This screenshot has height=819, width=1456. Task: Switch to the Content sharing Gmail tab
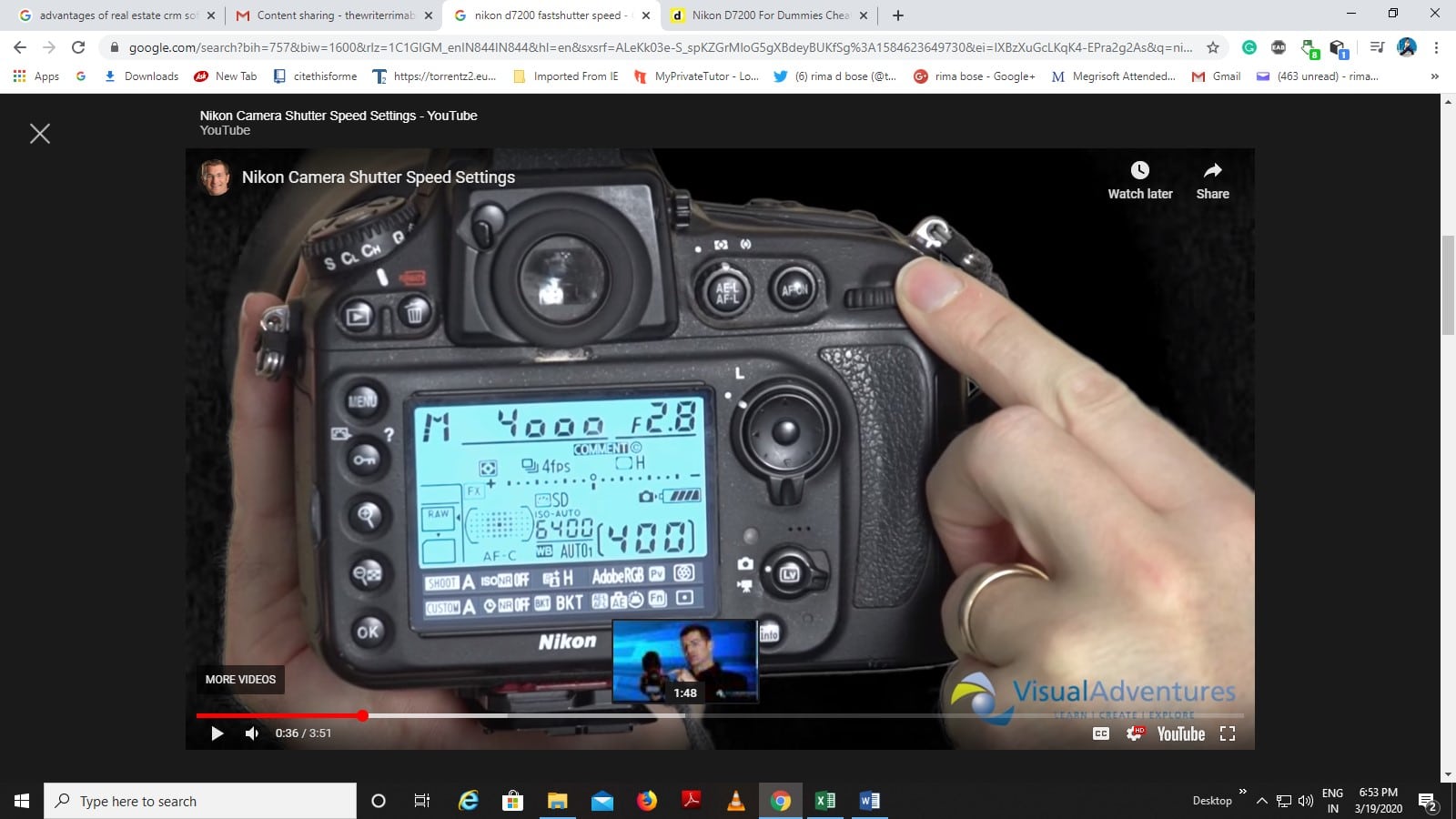tap(330, 15)
